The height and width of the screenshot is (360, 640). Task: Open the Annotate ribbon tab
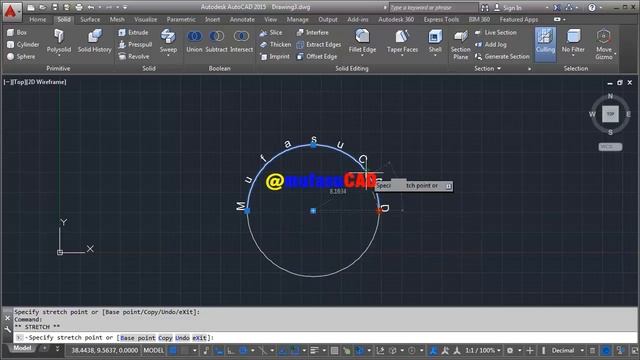(242, 19)
